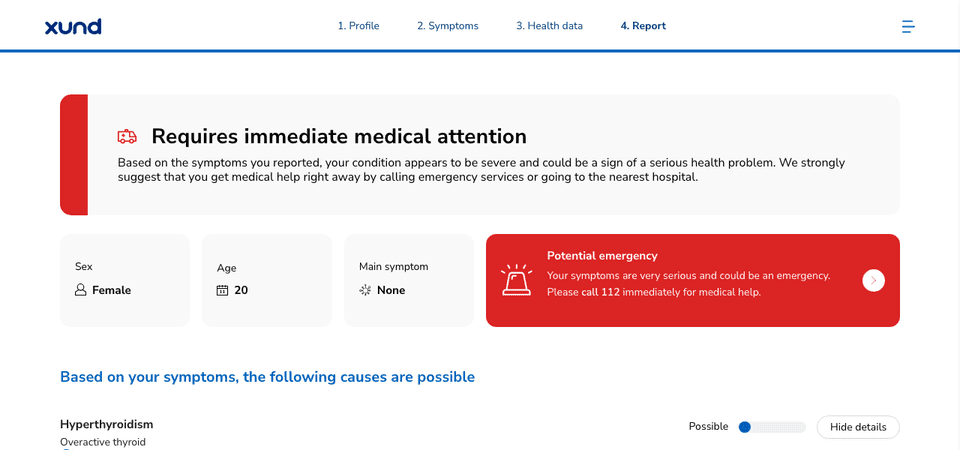Screen dimensions: 960x450
Task: Open the hamburger menu icon
Action: 908,26
